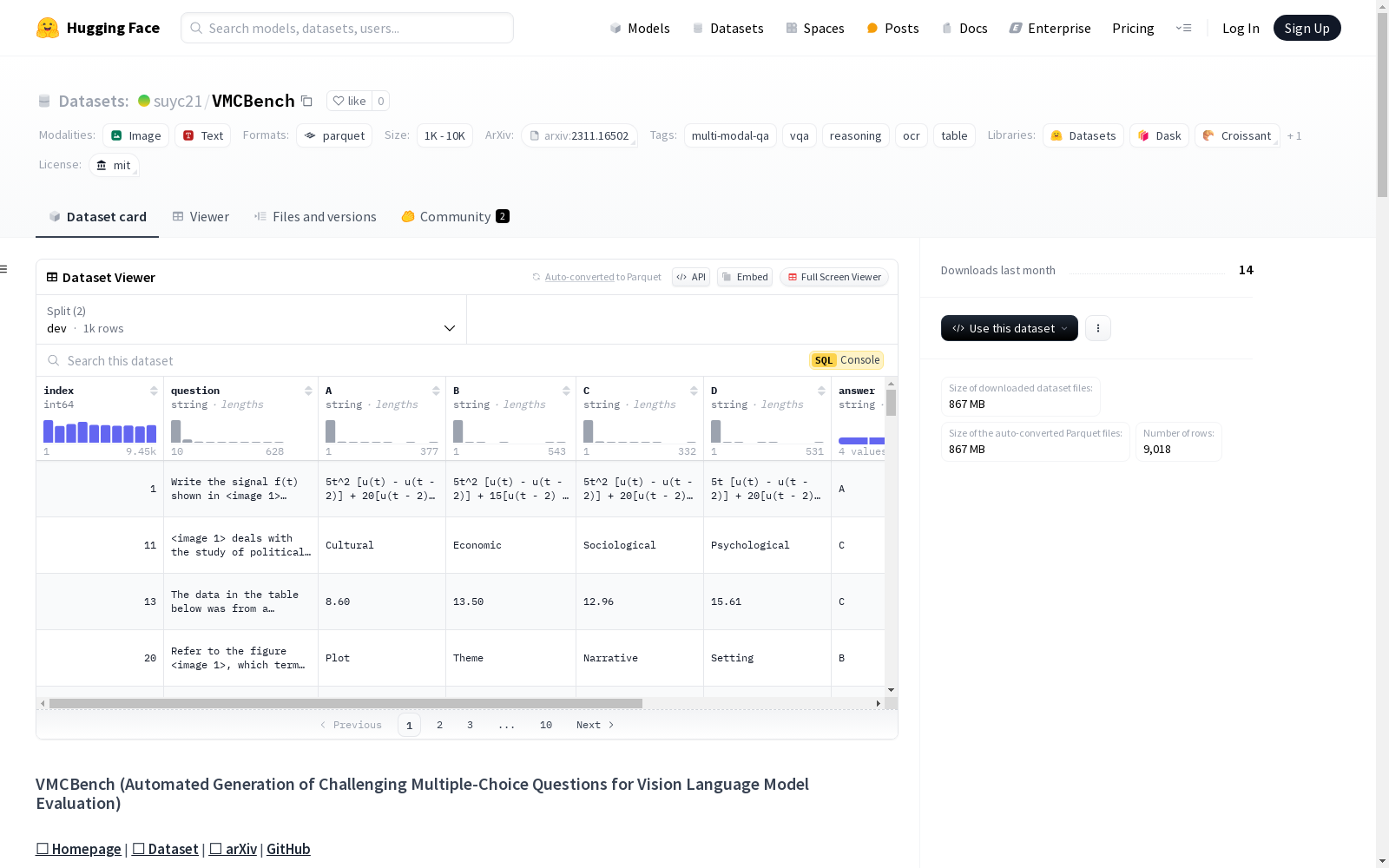The width and height of the screenshot is (1389, 868).
Task: Select the parquet format tag
Action: 334,135
